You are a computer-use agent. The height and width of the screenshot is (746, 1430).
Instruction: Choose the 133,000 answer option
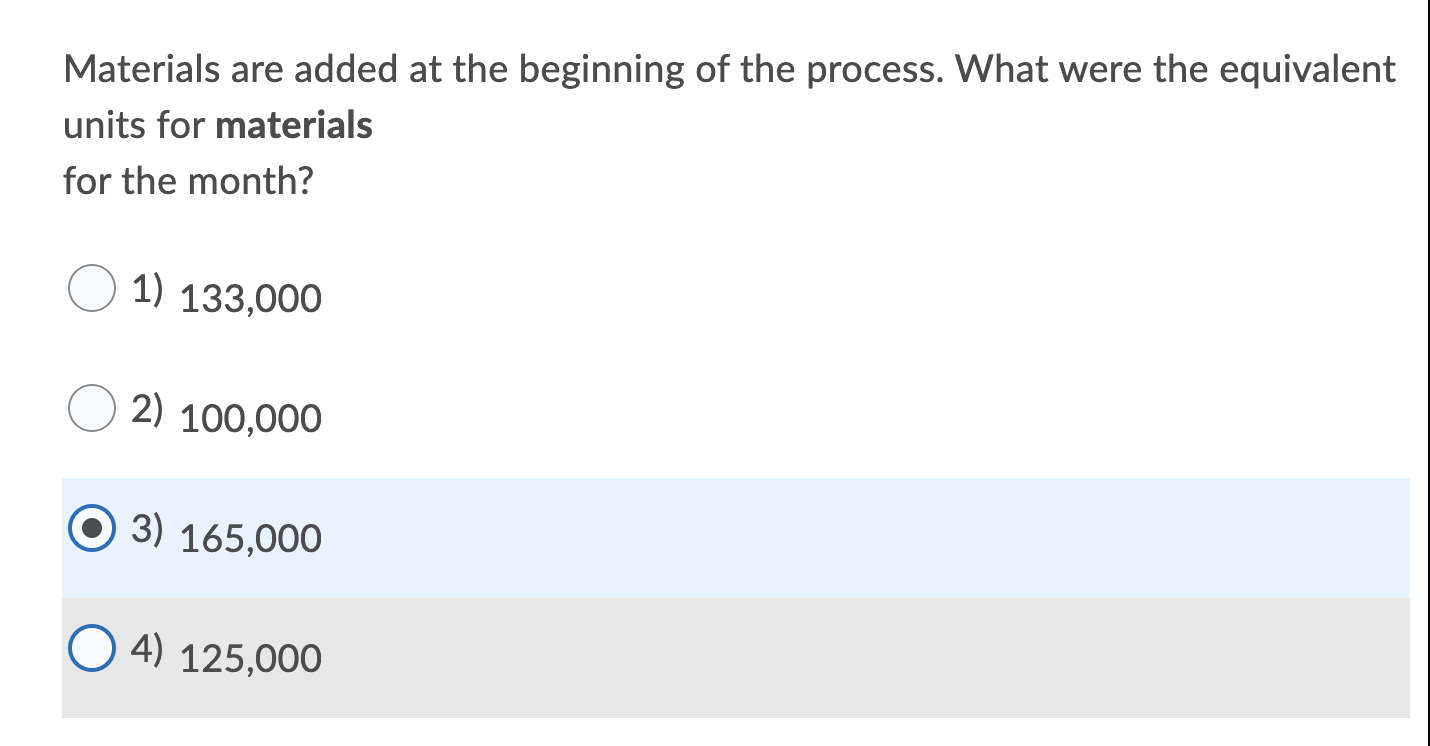coord(91,288)
